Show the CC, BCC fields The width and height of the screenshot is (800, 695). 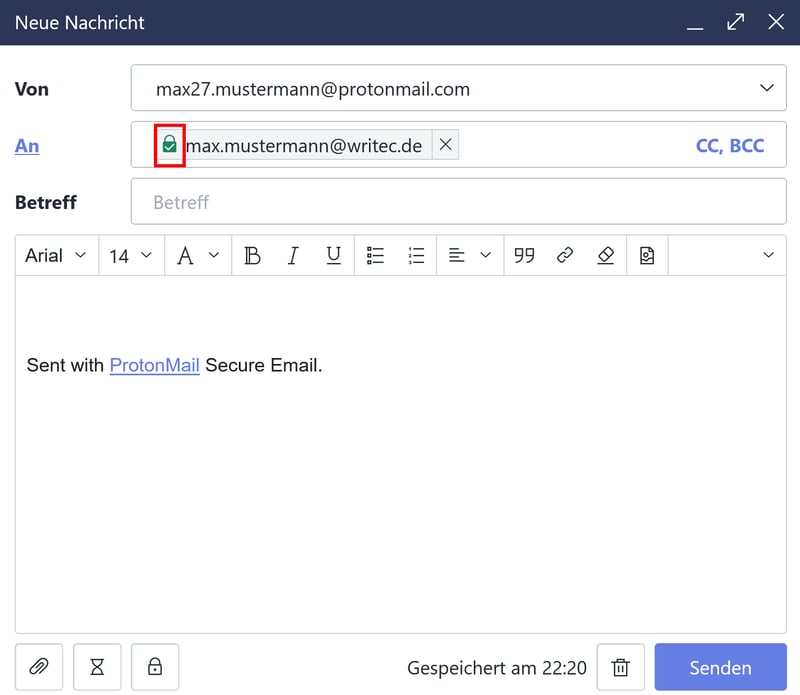point(729,146)
